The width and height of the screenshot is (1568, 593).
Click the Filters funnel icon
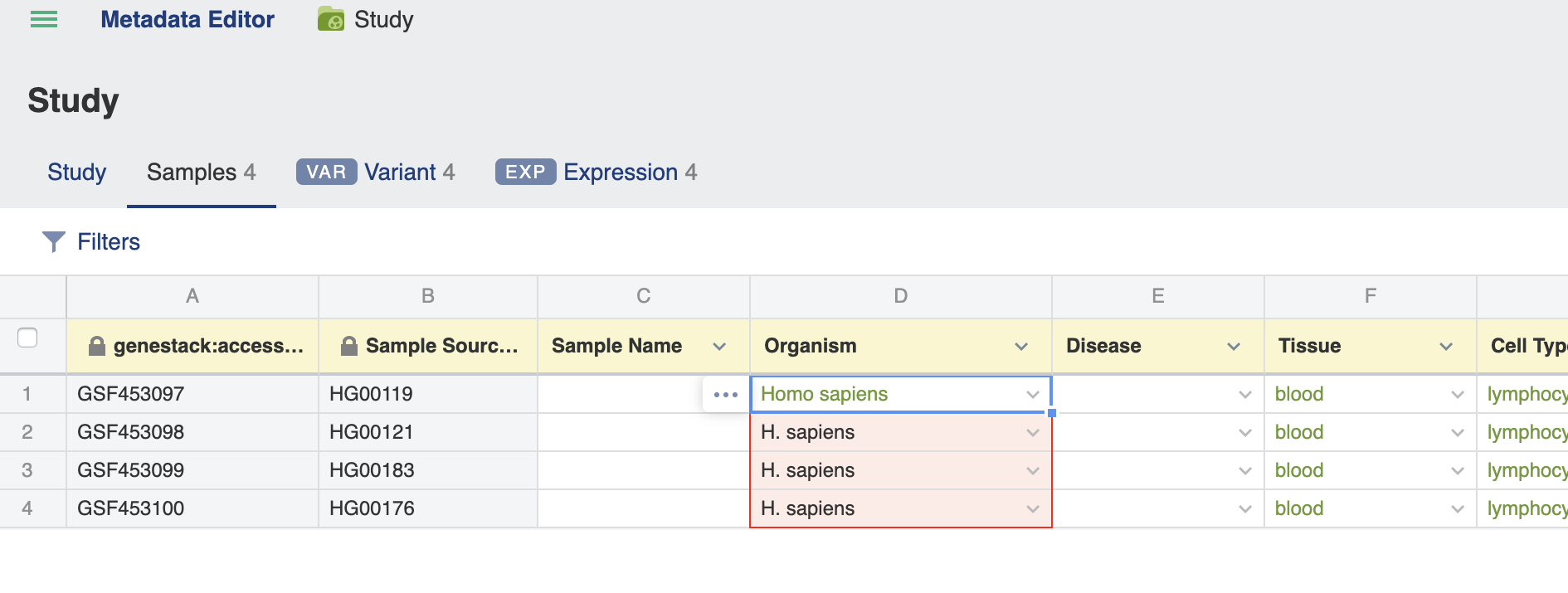[54, 241]
